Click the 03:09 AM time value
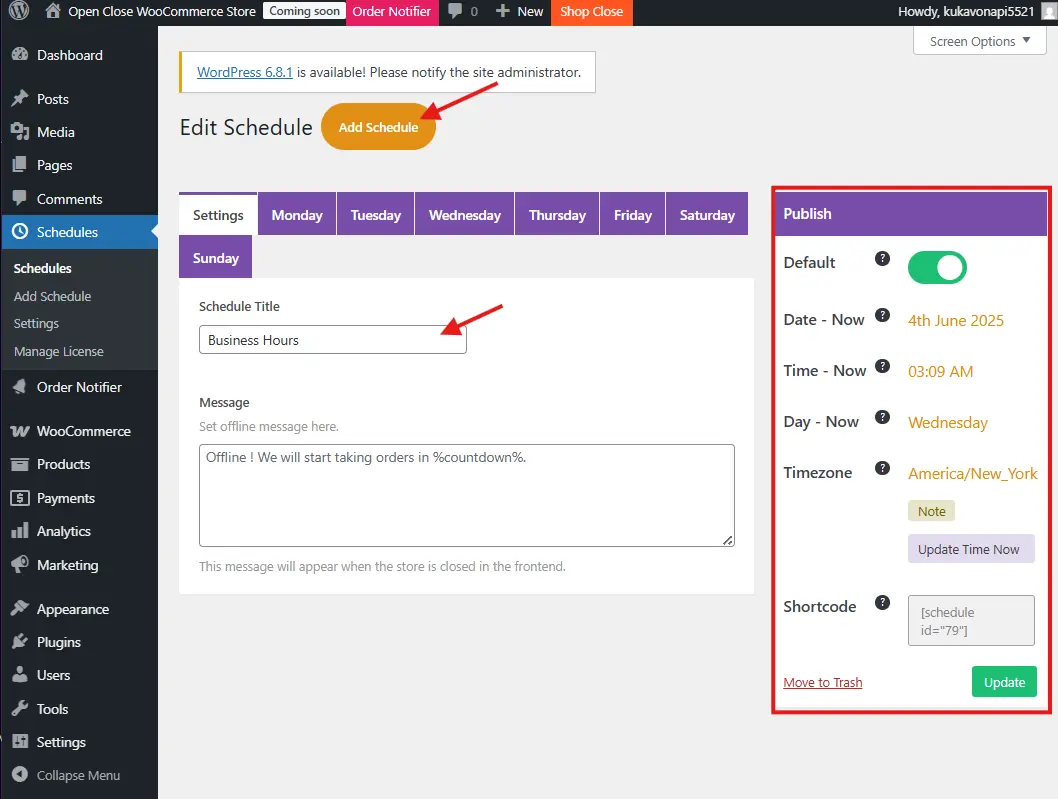The height and width of the screenshot is (799, 1058). [940, 371]
